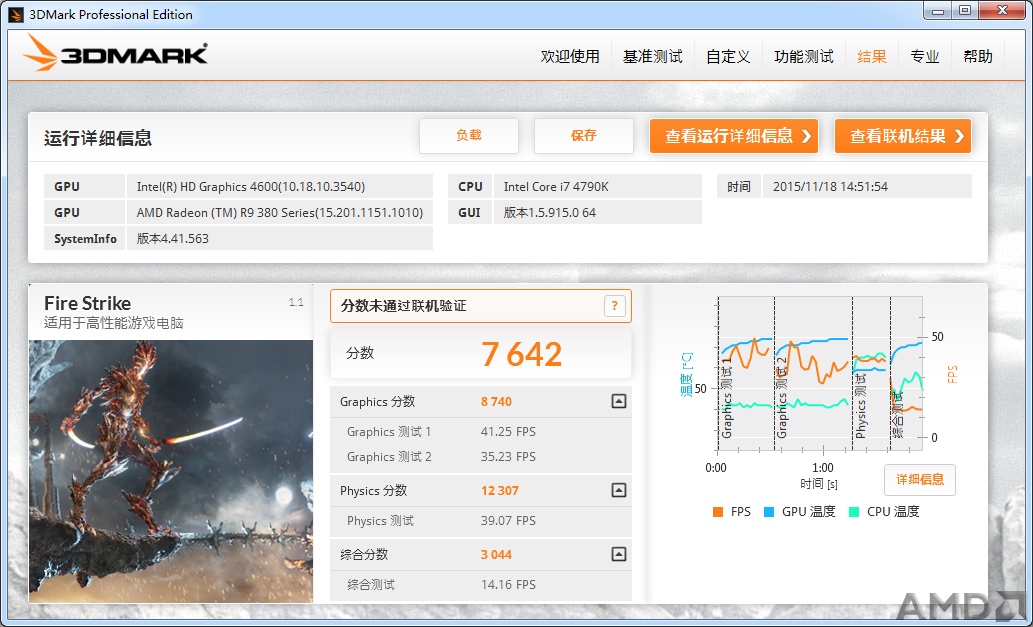Click AMD Radeon R9 380 Series entry
1033x627 pixels.
(x=279, y=213)
